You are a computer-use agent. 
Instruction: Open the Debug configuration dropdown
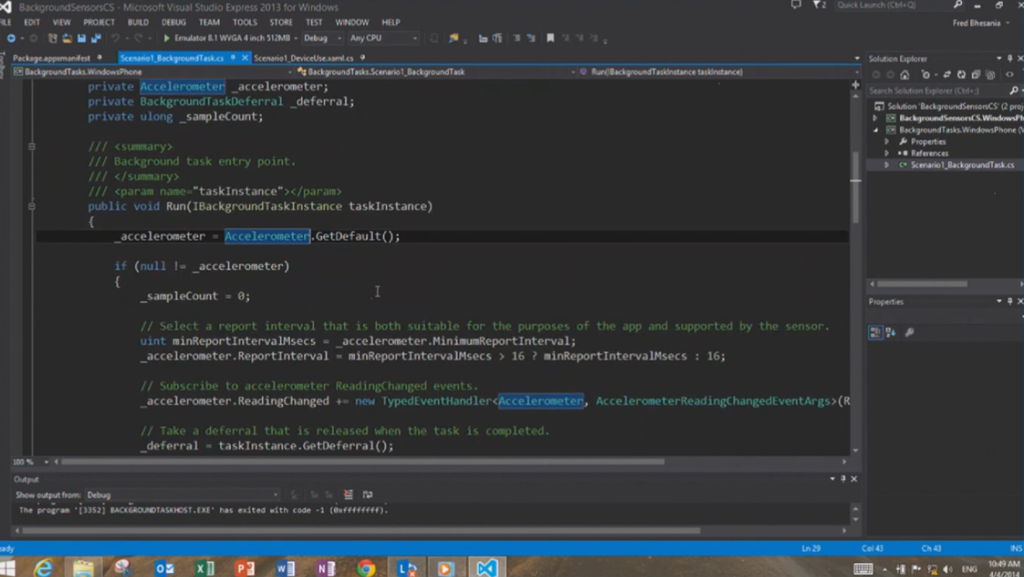point(323,38)
